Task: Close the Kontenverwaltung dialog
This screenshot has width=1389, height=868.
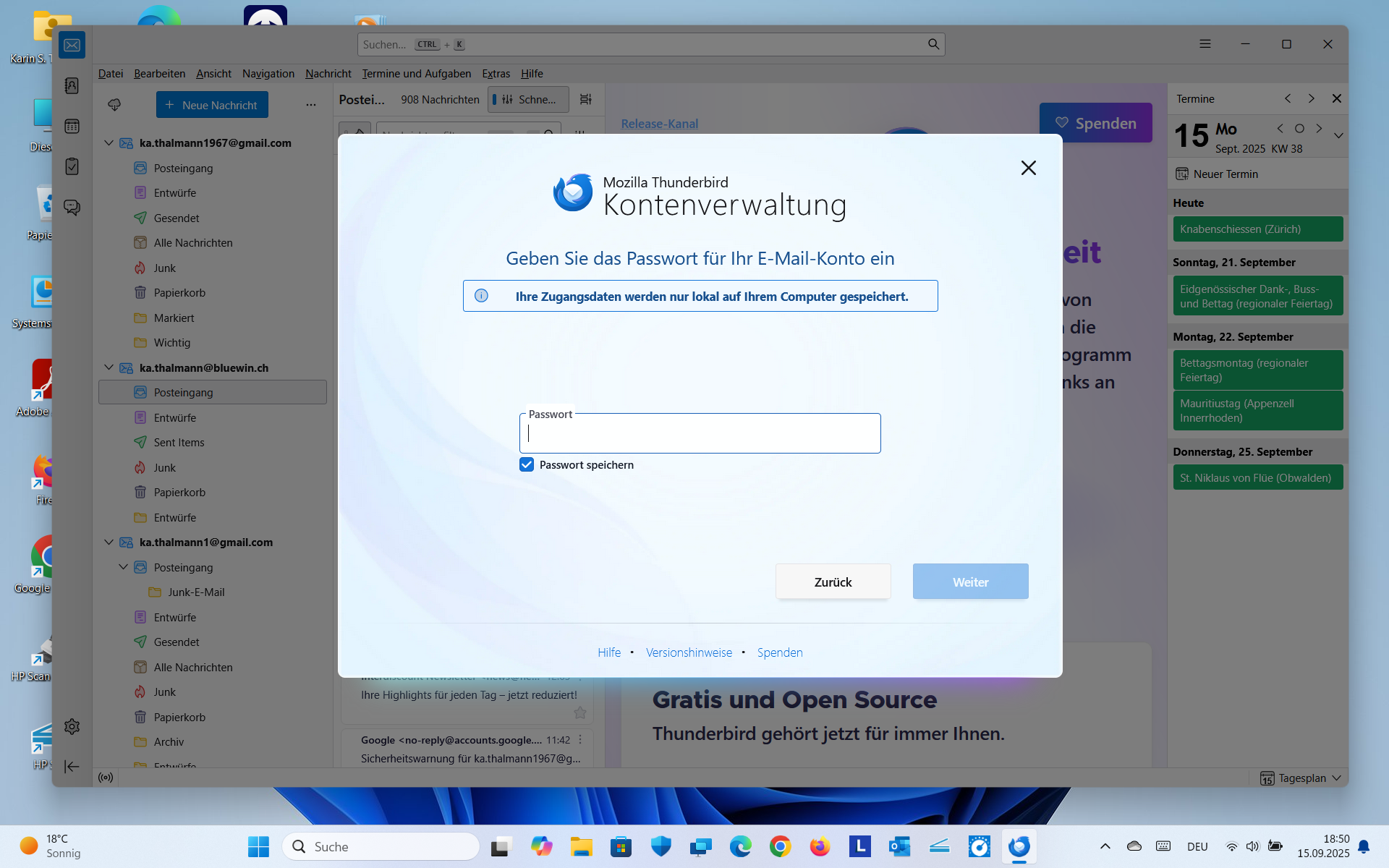Action: [x=1028, y=168]
